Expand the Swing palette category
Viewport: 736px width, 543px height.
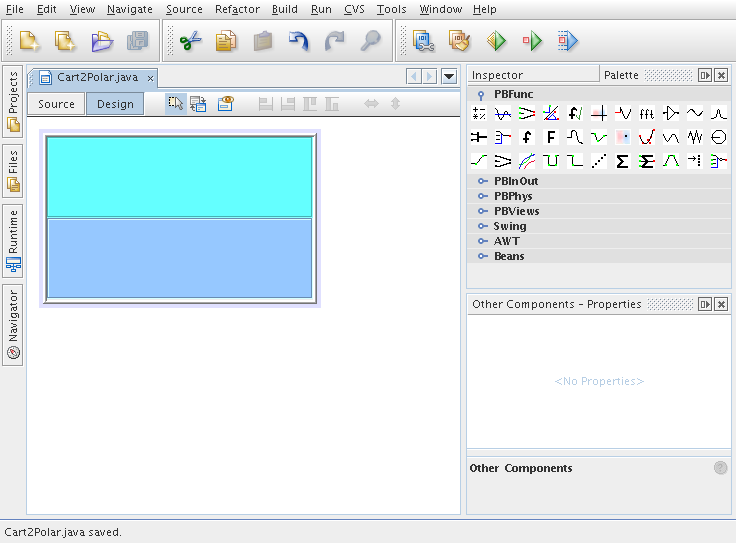click(x=510, y=226)
